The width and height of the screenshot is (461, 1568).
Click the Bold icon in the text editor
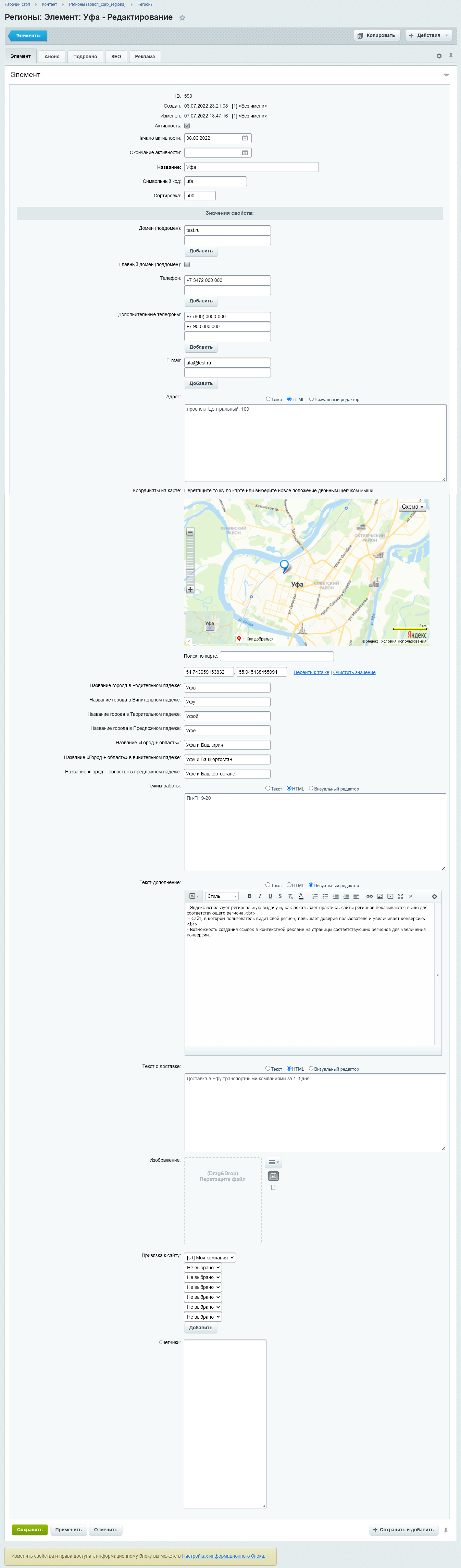point(249,896)
